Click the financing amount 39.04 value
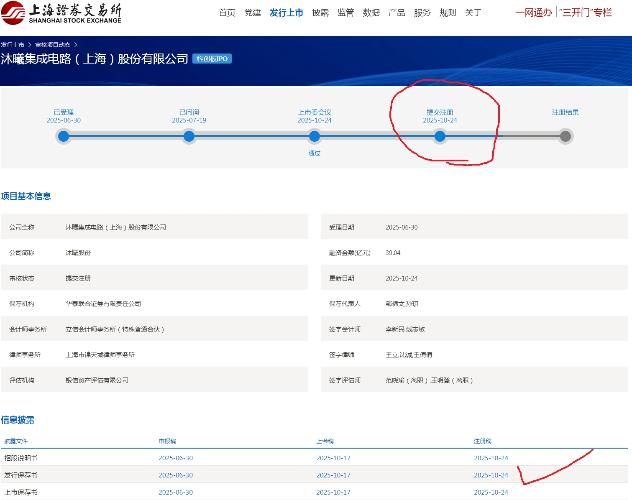This screenshot has height=500, width=632. click(x=393, y=253)
